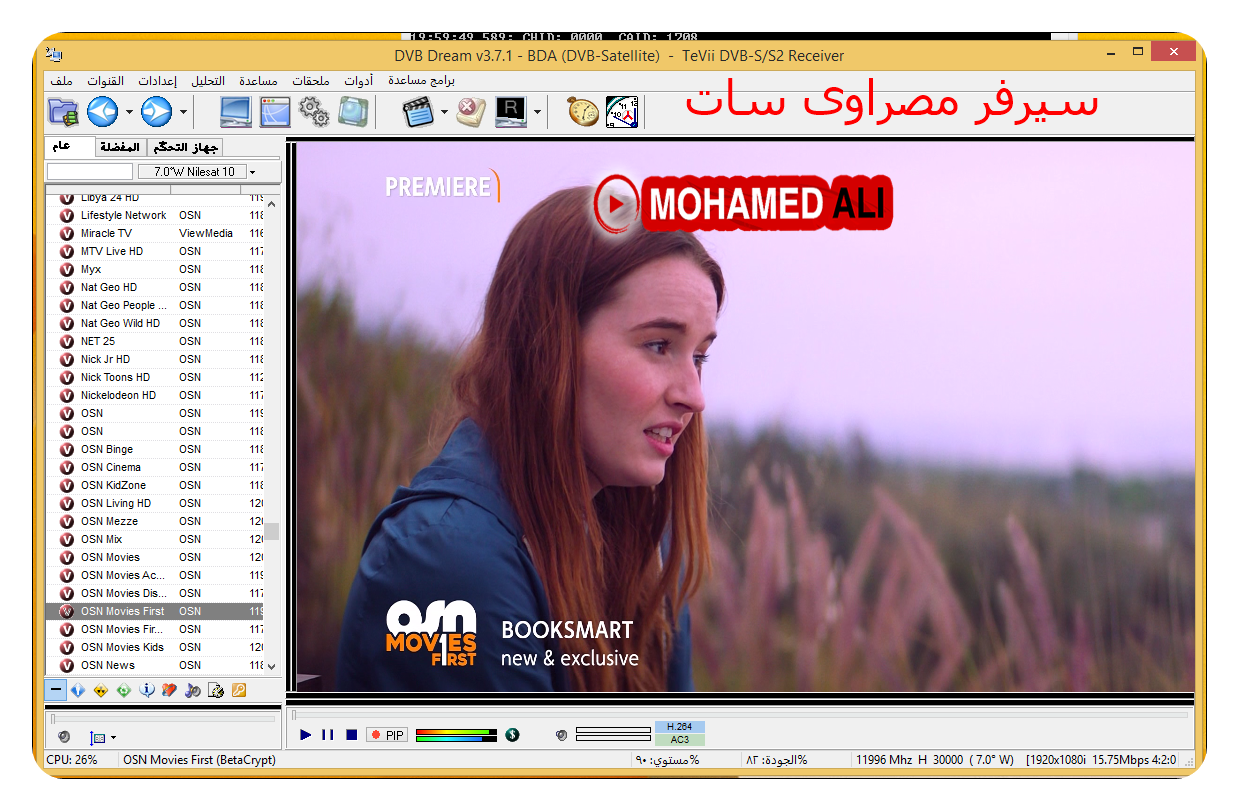Click the red X disk icon
Viewport: 1239px width, 811px height.
(x=472, y=112)
